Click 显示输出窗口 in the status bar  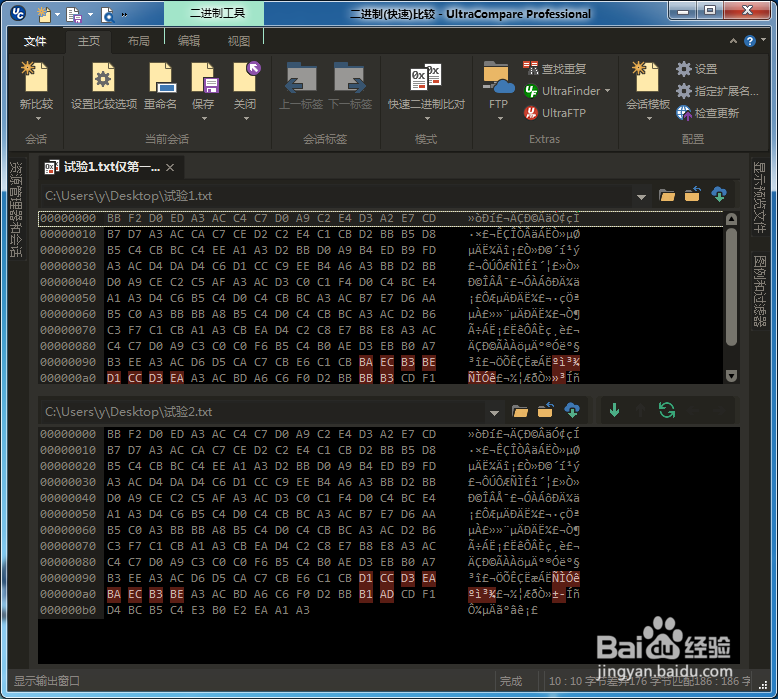pyautogui.click(x=47, y=681)
